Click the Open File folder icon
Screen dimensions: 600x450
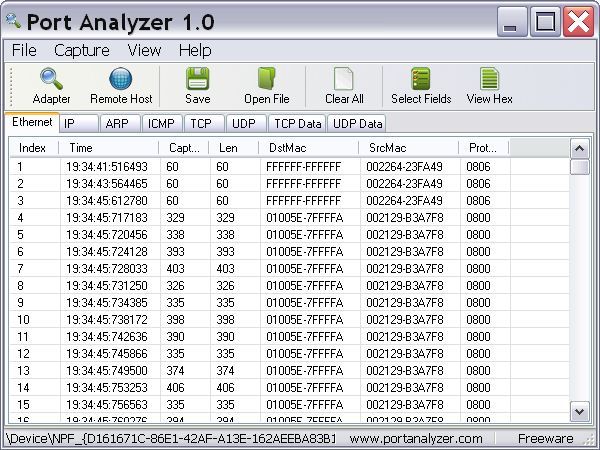tap(266, 78)
